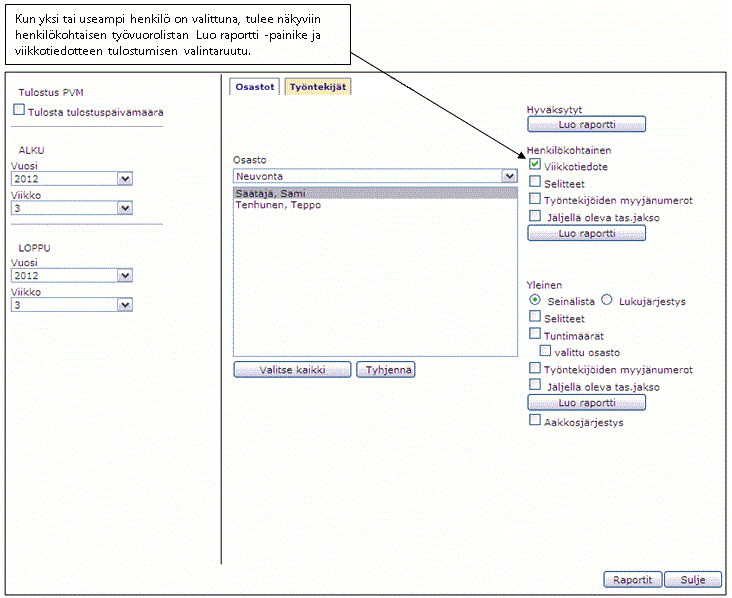732x598 pixels.
Task: Open ALKU Vuosi dropdown arrow
Action: click(125, 179)
